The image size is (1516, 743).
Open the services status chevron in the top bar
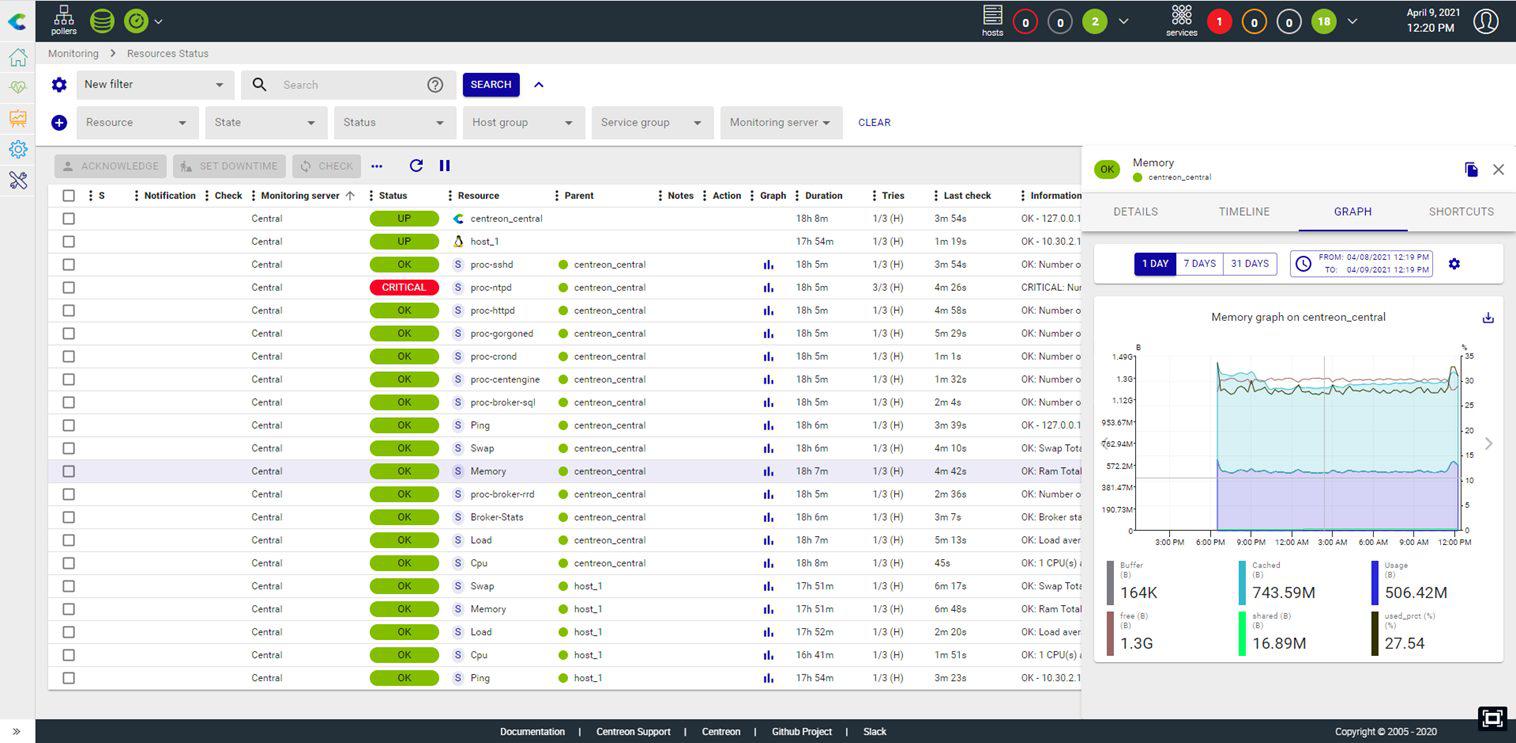(1352, 20)
